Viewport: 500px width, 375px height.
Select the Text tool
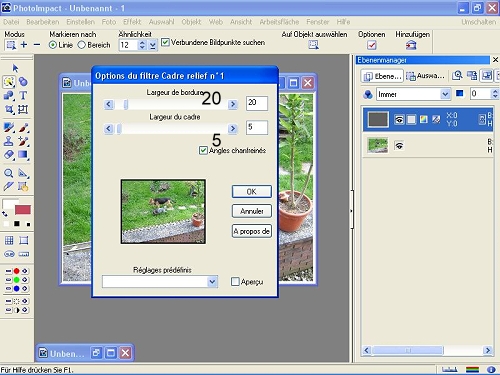click(x=23, y=95)
